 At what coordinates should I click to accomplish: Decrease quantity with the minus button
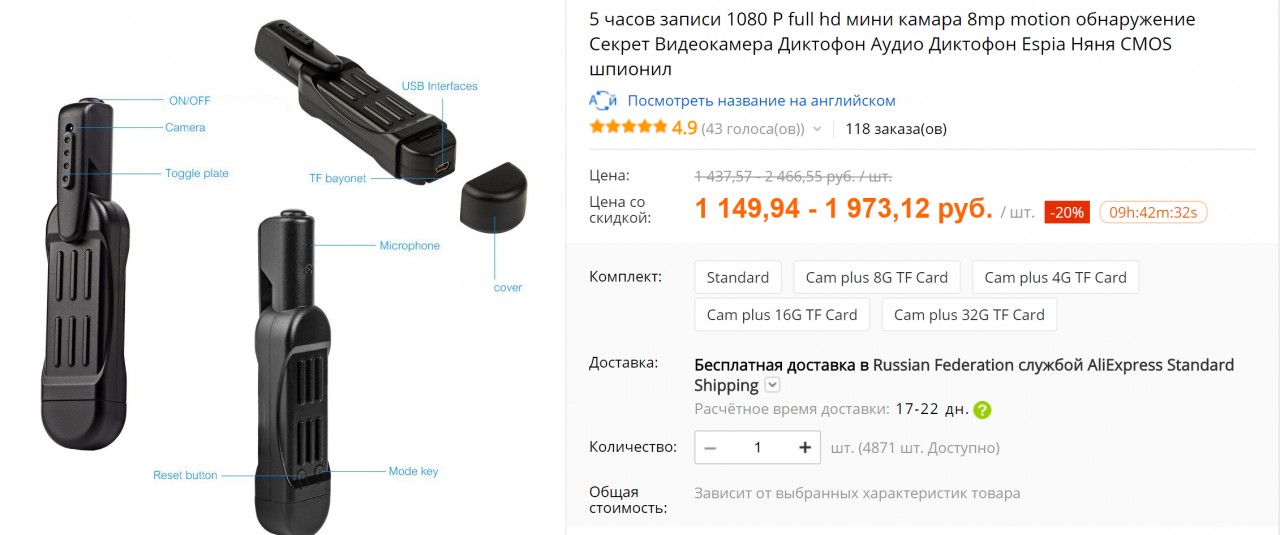click(710, 447)
